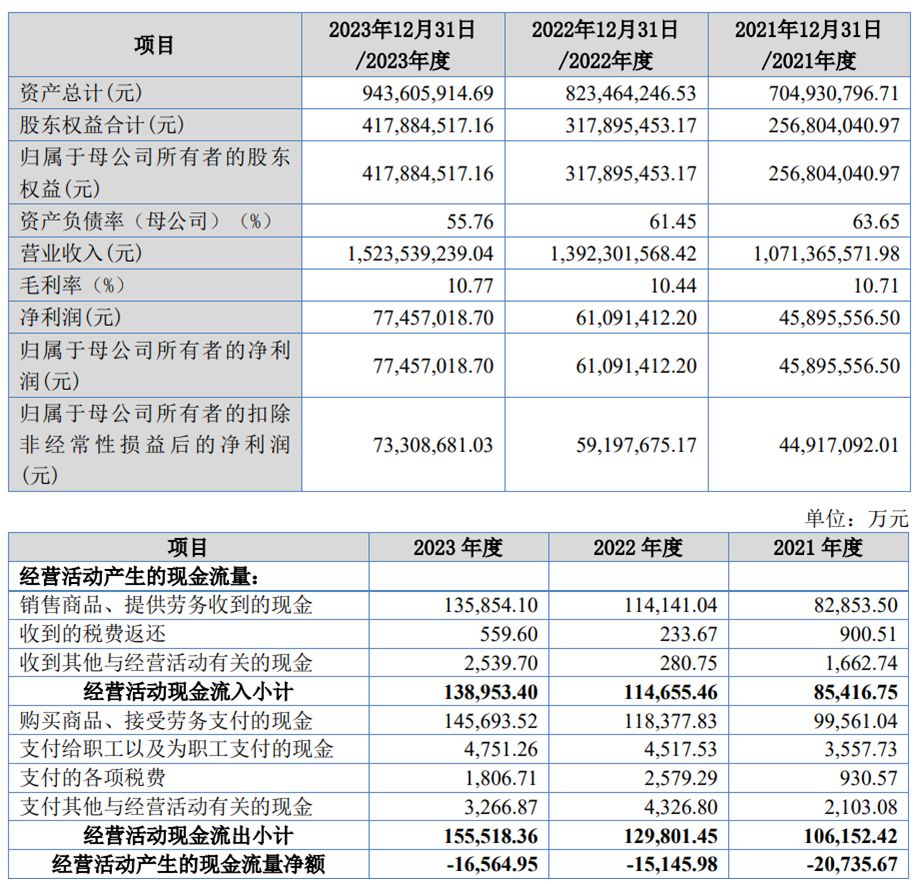The height and width of the screenshot is (884, 916).
Task: Select the 2022年12月31日/2022年度 column header
Action: tap(605, 45)
